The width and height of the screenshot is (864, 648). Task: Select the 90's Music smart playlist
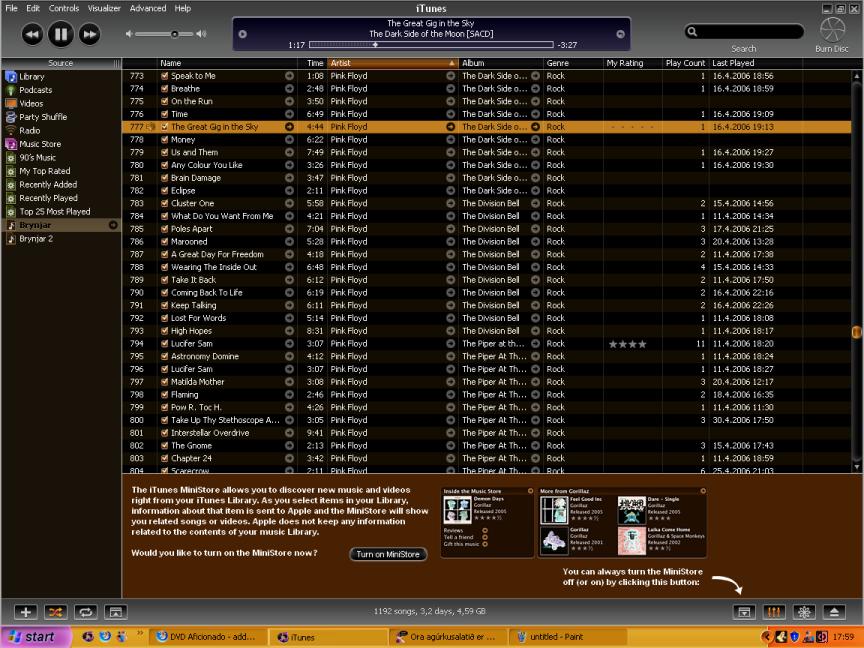pos(37,158)
